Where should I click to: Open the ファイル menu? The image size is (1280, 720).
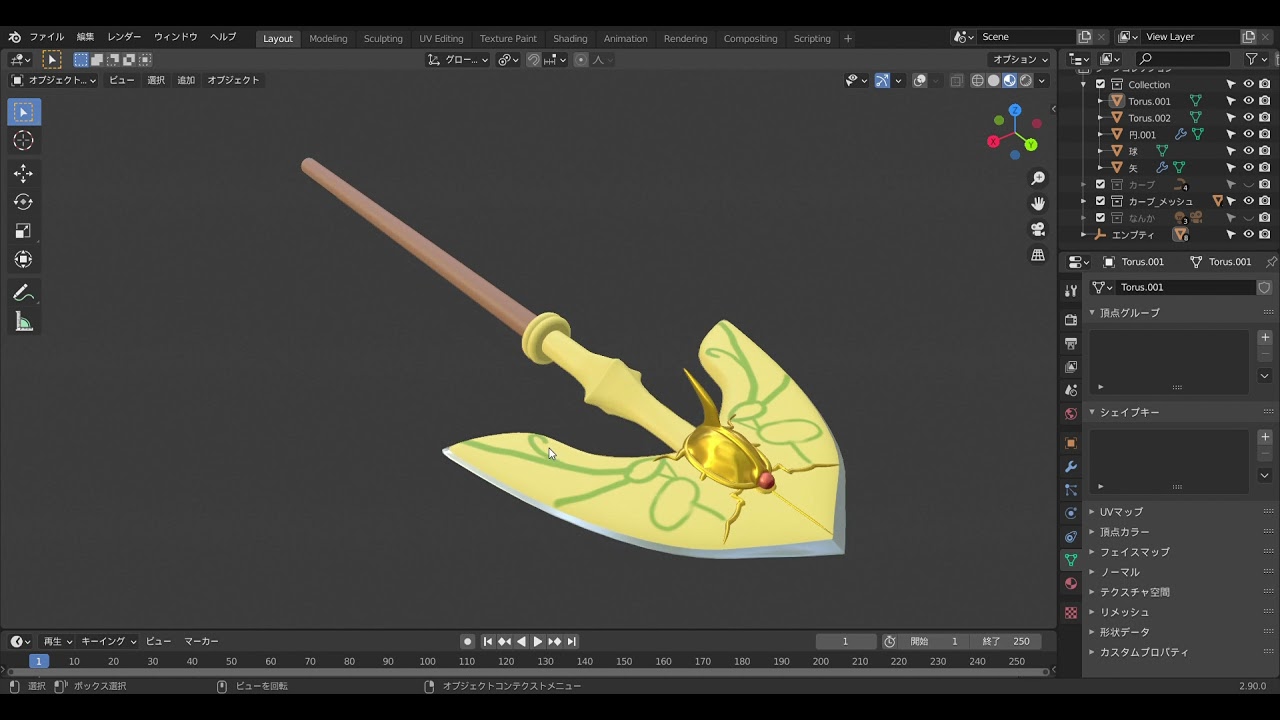coord(47,37)
